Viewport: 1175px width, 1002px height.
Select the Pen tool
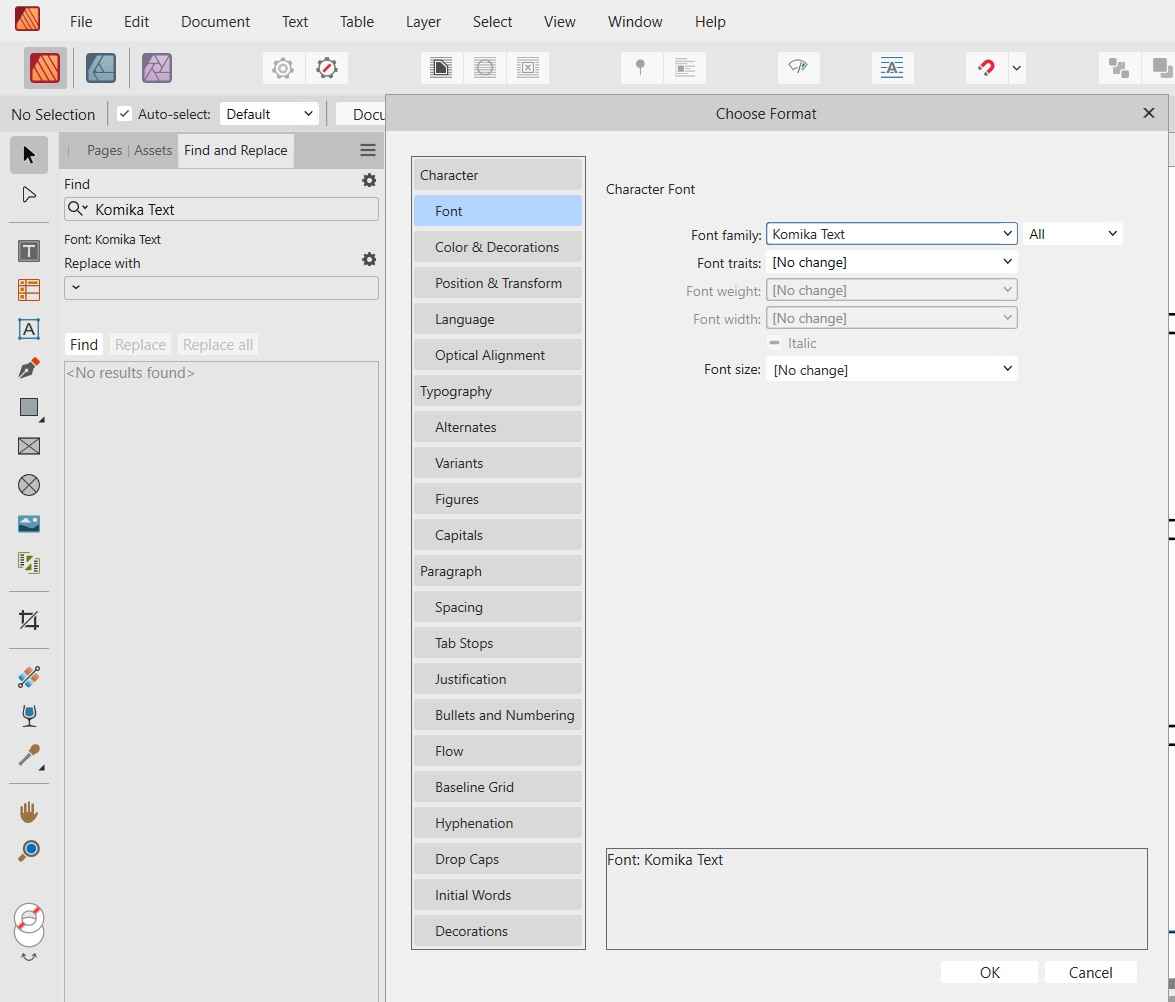coord(29,368)
